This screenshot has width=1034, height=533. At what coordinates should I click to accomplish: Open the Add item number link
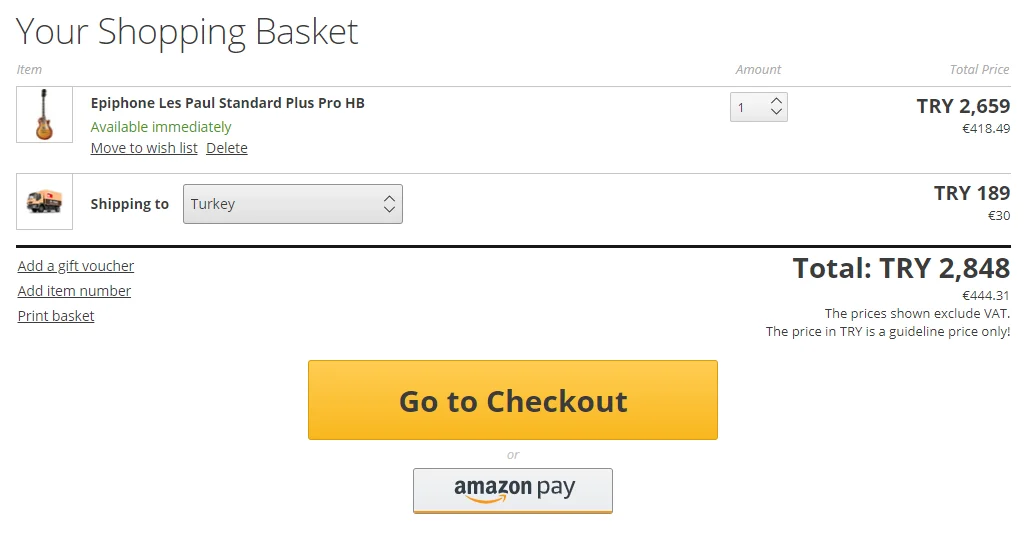click(x=74, y=291)
